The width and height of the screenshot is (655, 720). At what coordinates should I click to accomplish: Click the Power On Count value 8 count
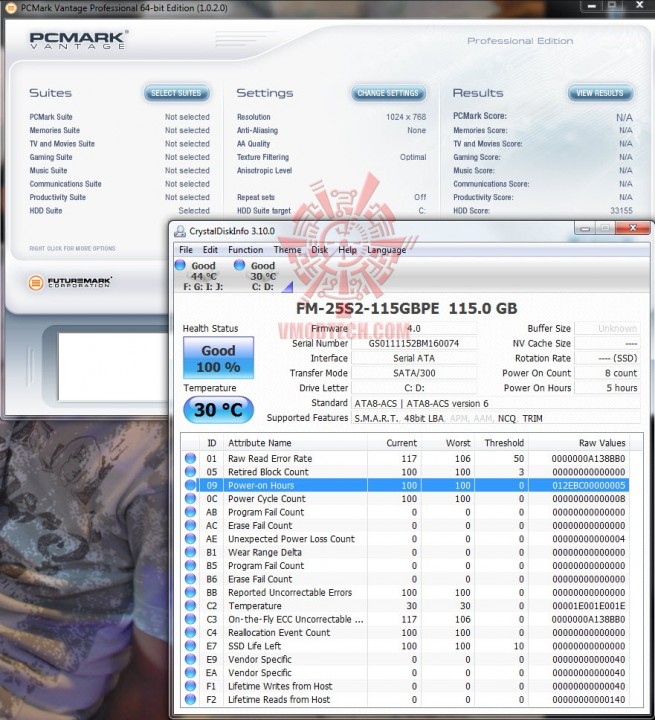pyautogui.click(x=607, y=373)
